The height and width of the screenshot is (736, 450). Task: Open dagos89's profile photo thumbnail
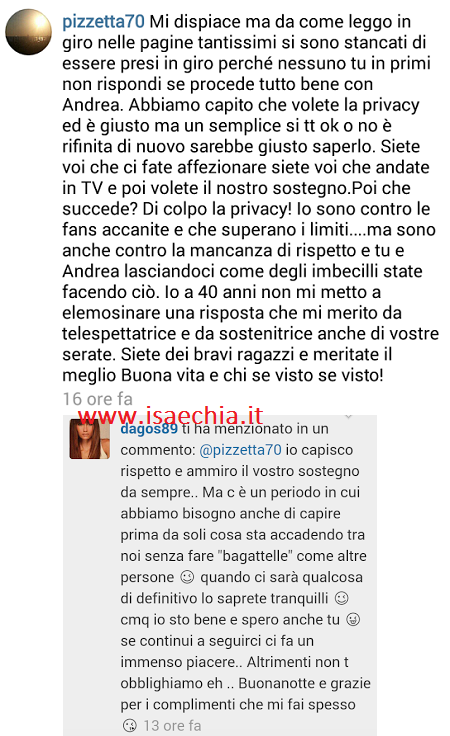[90, 439]
